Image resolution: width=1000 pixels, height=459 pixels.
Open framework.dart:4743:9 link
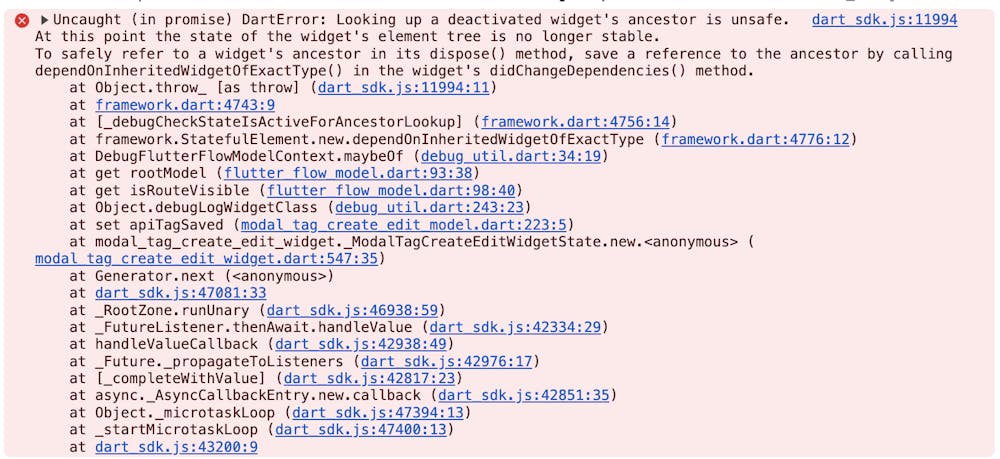tap(185, 105)
